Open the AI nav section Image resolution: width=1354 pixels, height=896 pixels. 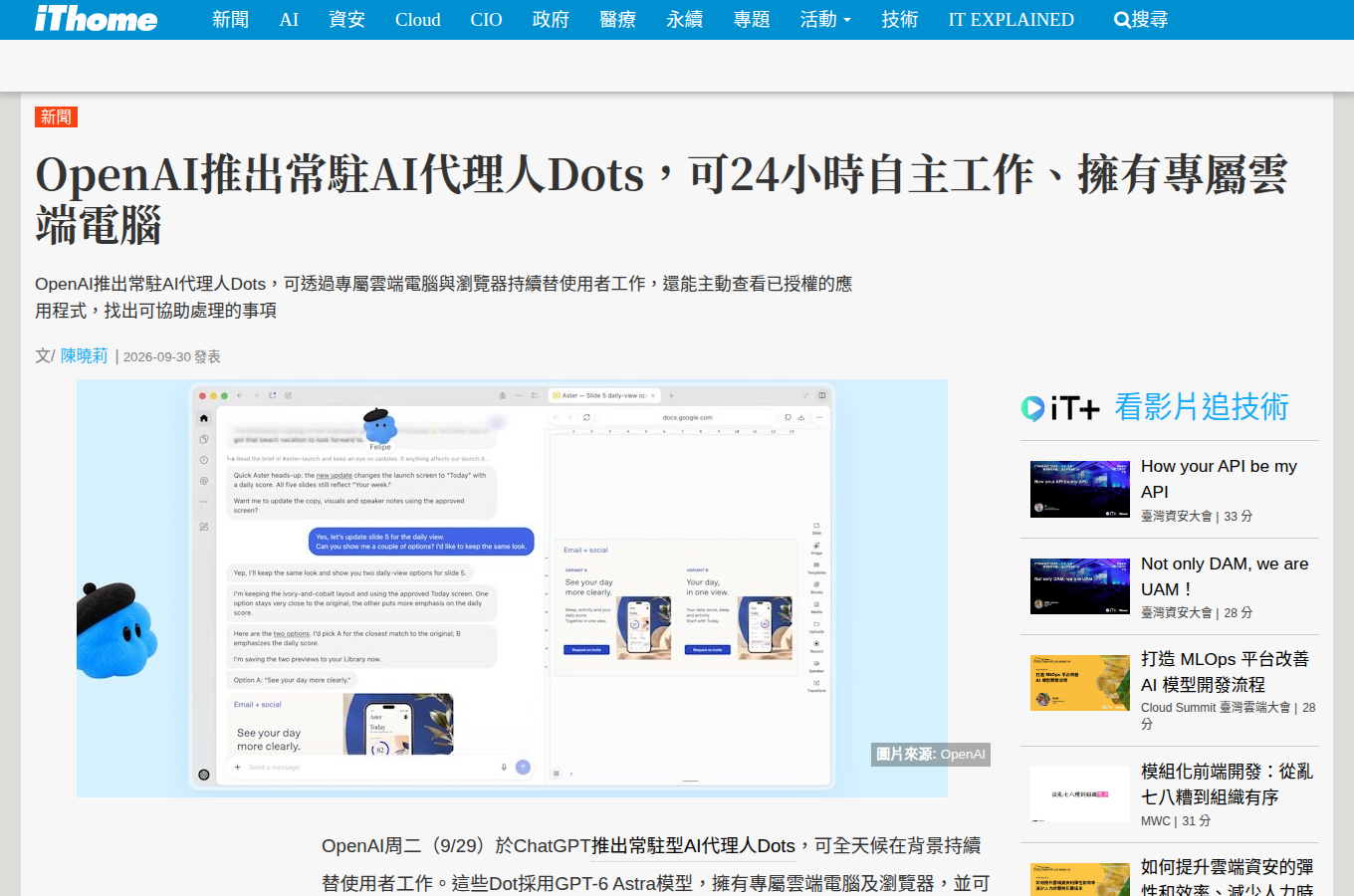(x=289, y=20)
